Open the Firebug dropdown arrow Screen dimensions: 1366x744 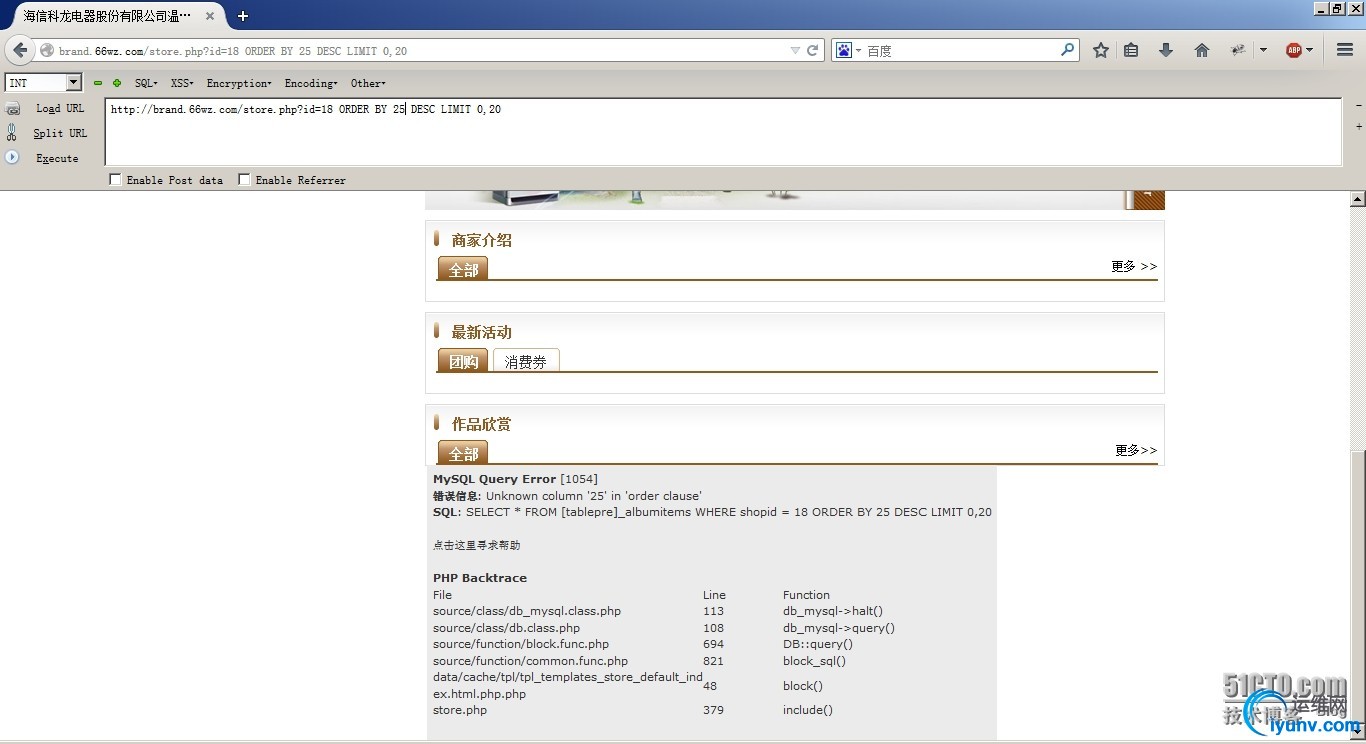(1263, 50)
